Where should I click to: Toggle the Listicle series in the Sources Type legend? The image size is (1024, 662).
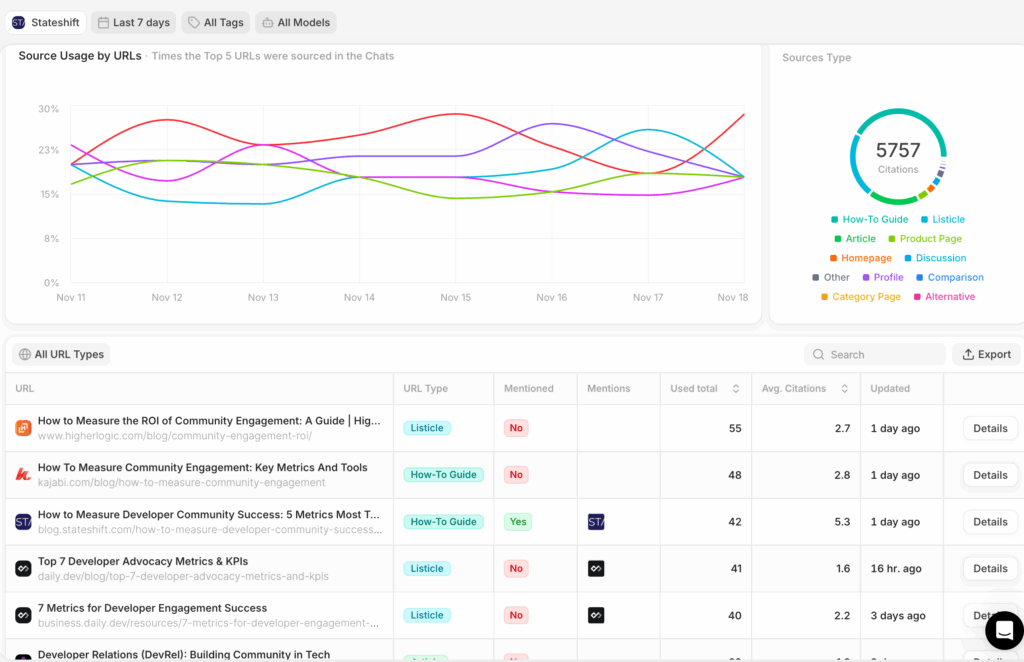(943, 219)
